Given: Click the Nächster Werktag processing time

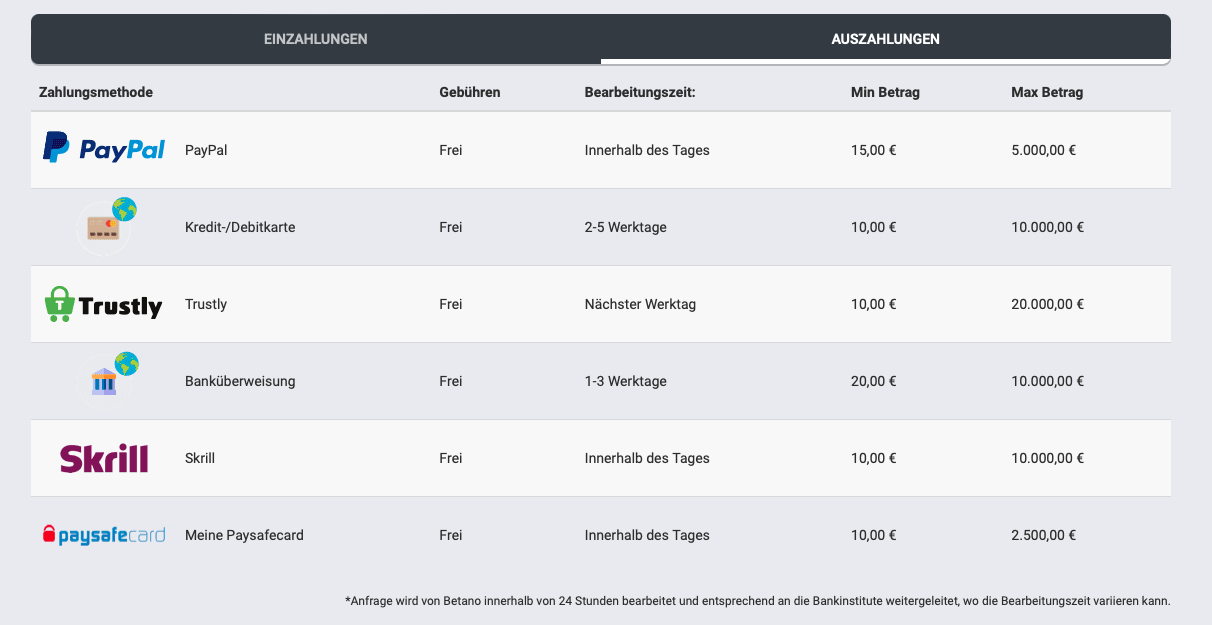Looking at the screenshot, I should click(x=640, y=304).
